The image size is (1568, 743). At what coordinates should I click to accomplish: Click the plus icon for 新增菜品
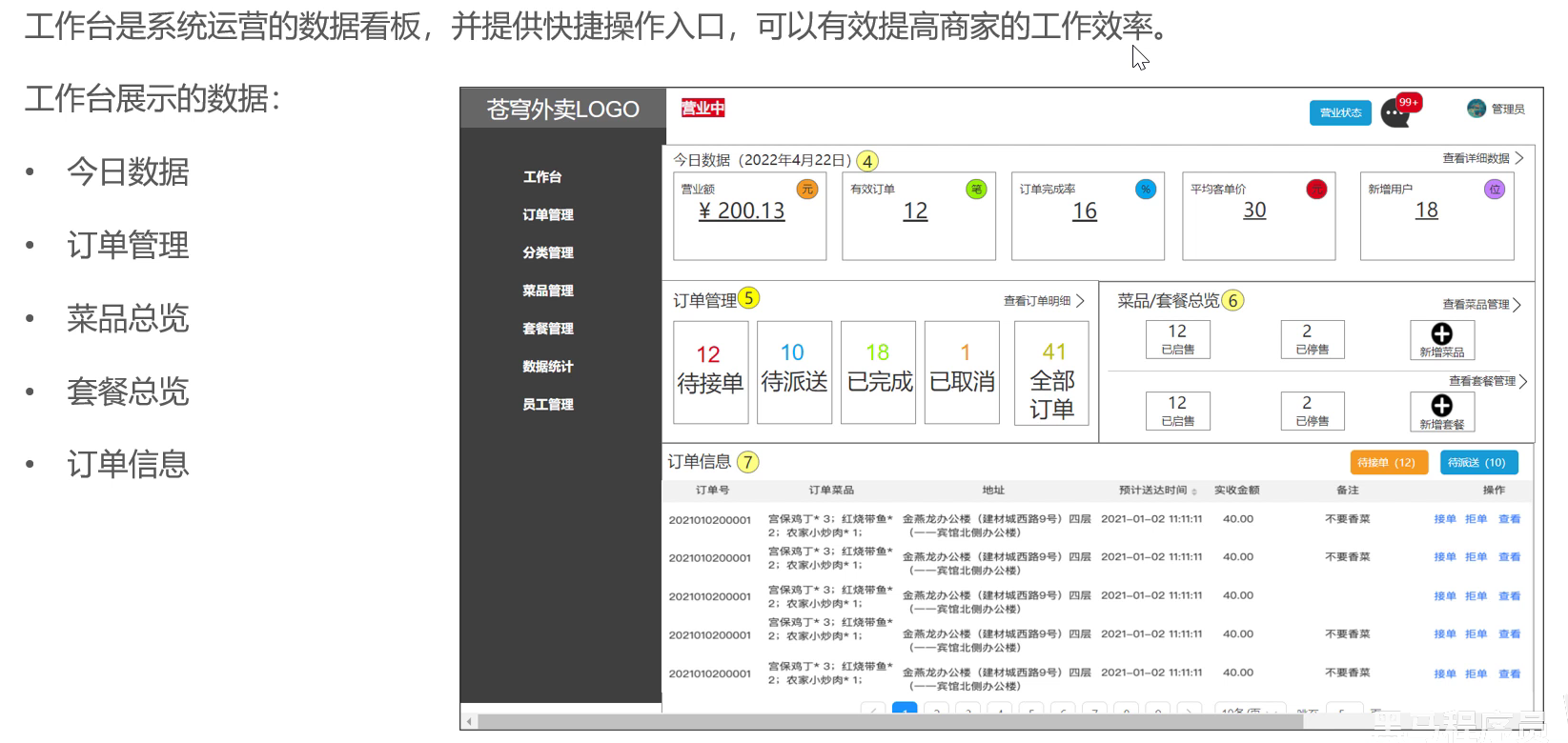1441,333
